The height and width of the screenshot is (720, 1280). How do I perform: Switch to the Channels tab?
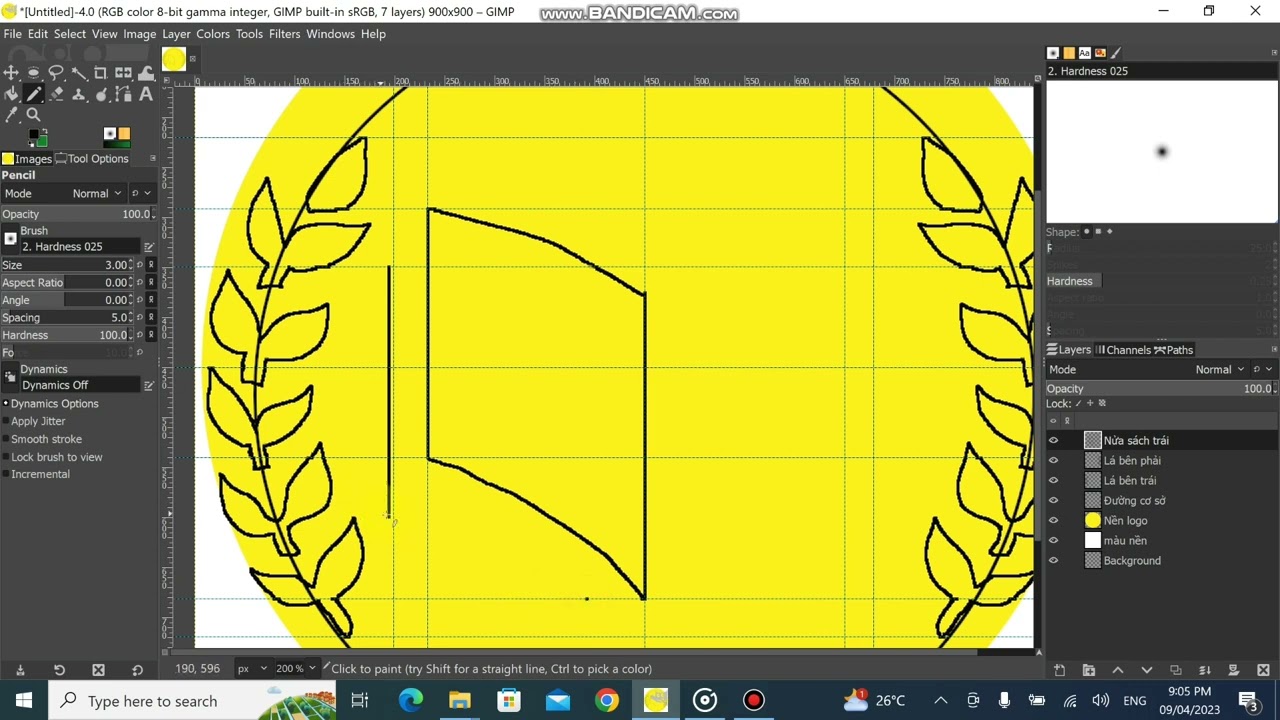click(1124, 350)
